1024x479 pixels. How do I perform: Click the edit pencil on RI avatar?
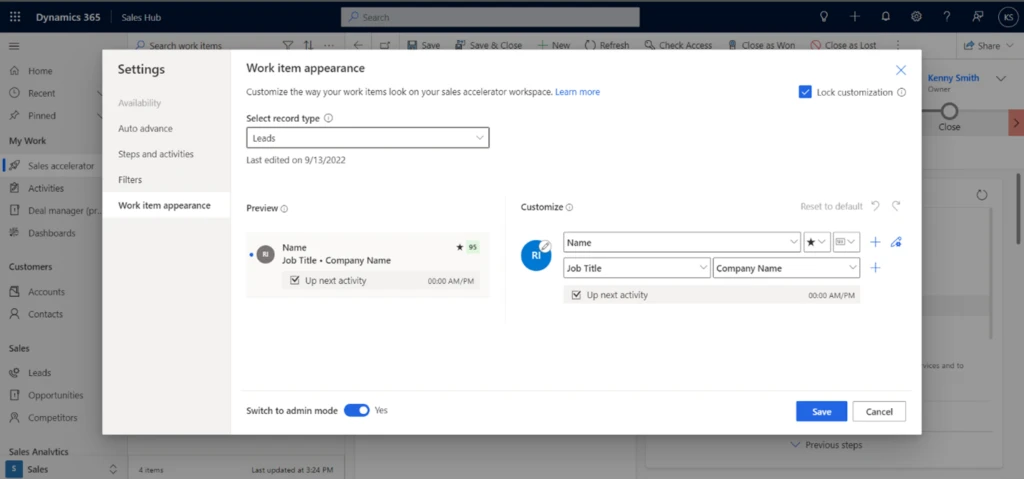[x=545, y=246]
